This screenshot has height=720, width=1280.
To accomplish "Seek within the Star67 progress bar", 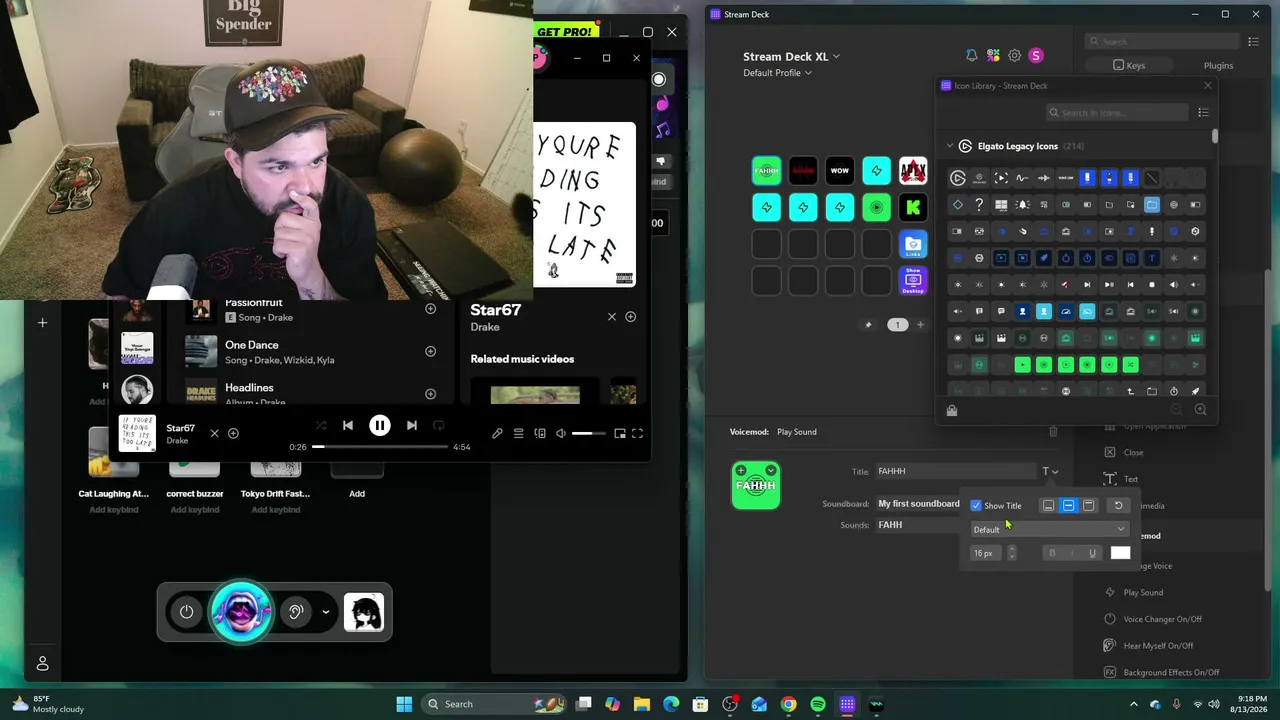I will click(x=380, y=447).
